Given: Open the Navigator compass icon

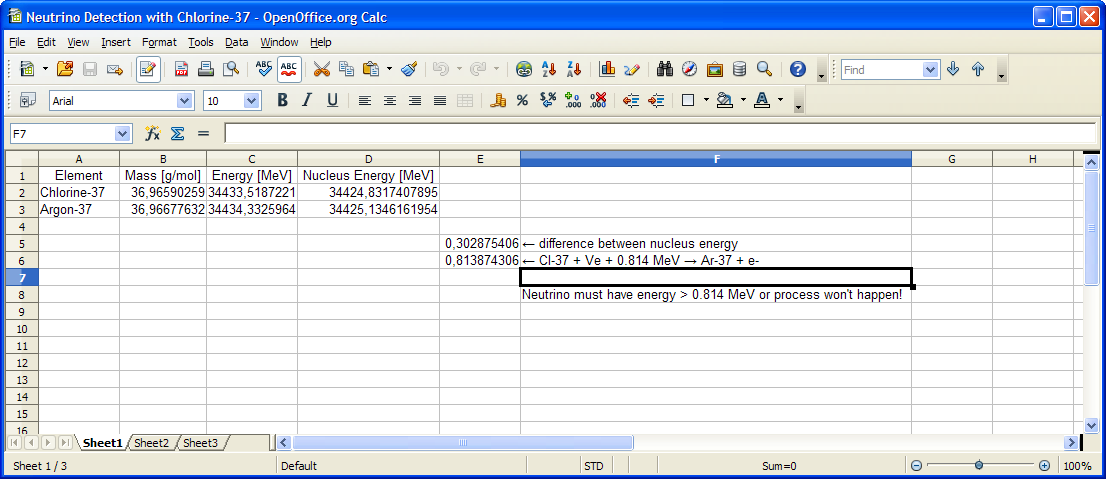Looking at the screenshot, I should [x=689, y=70].
